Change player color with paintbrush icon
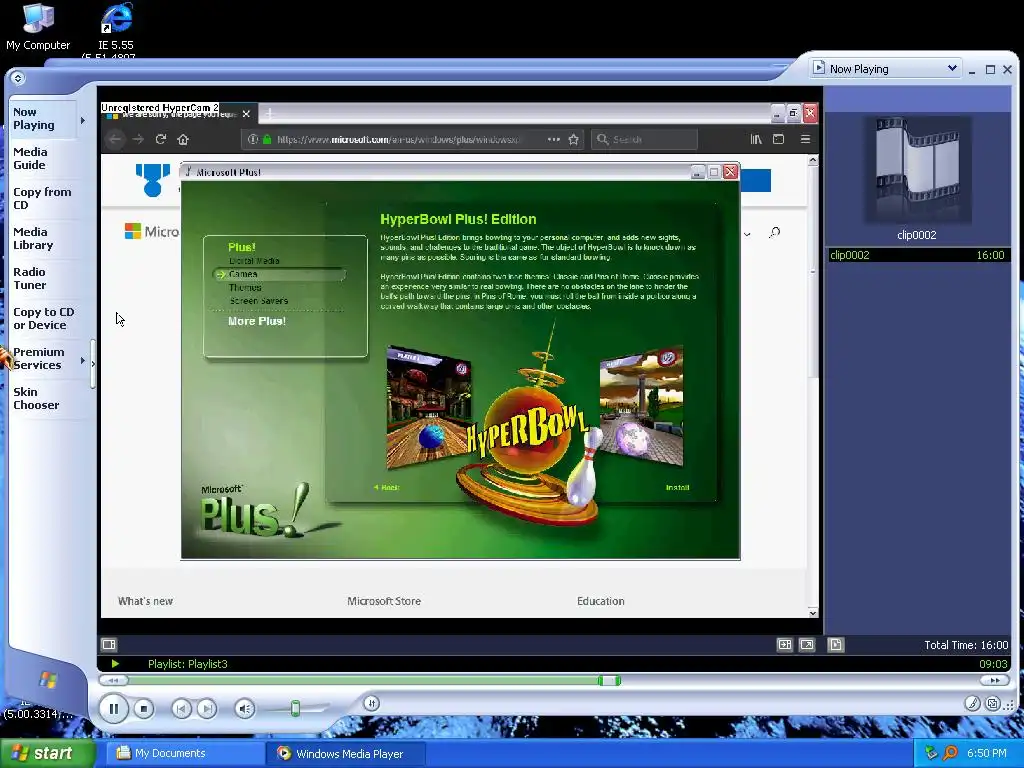Image resolution: width=1024 pixels, height=768 pixels. pos(972,703)
